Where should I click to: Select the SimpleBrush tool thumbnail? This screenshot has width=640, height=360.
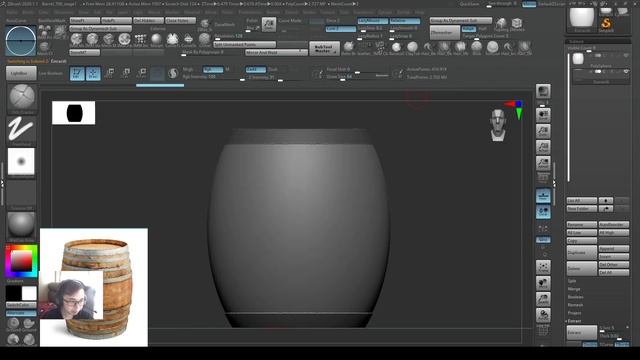606,24
